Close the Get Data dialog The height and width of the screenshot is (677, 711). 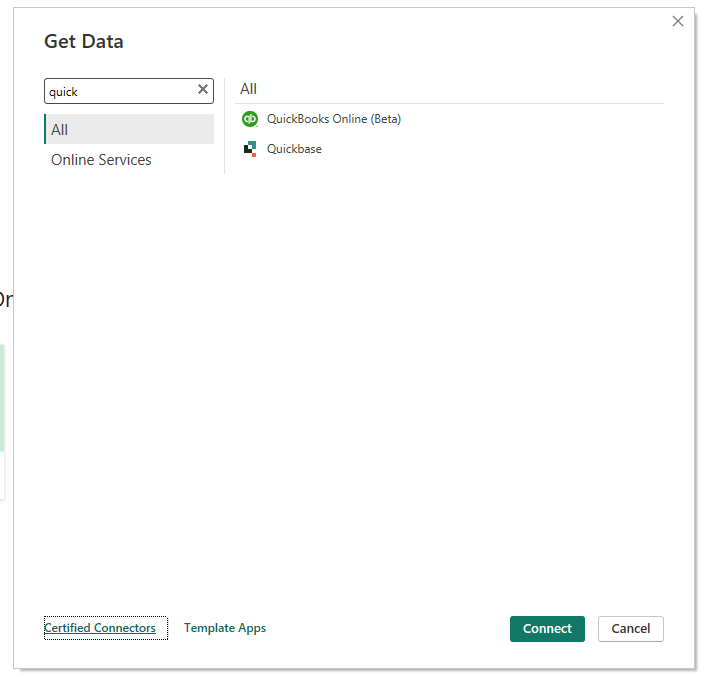coord(677,21)
